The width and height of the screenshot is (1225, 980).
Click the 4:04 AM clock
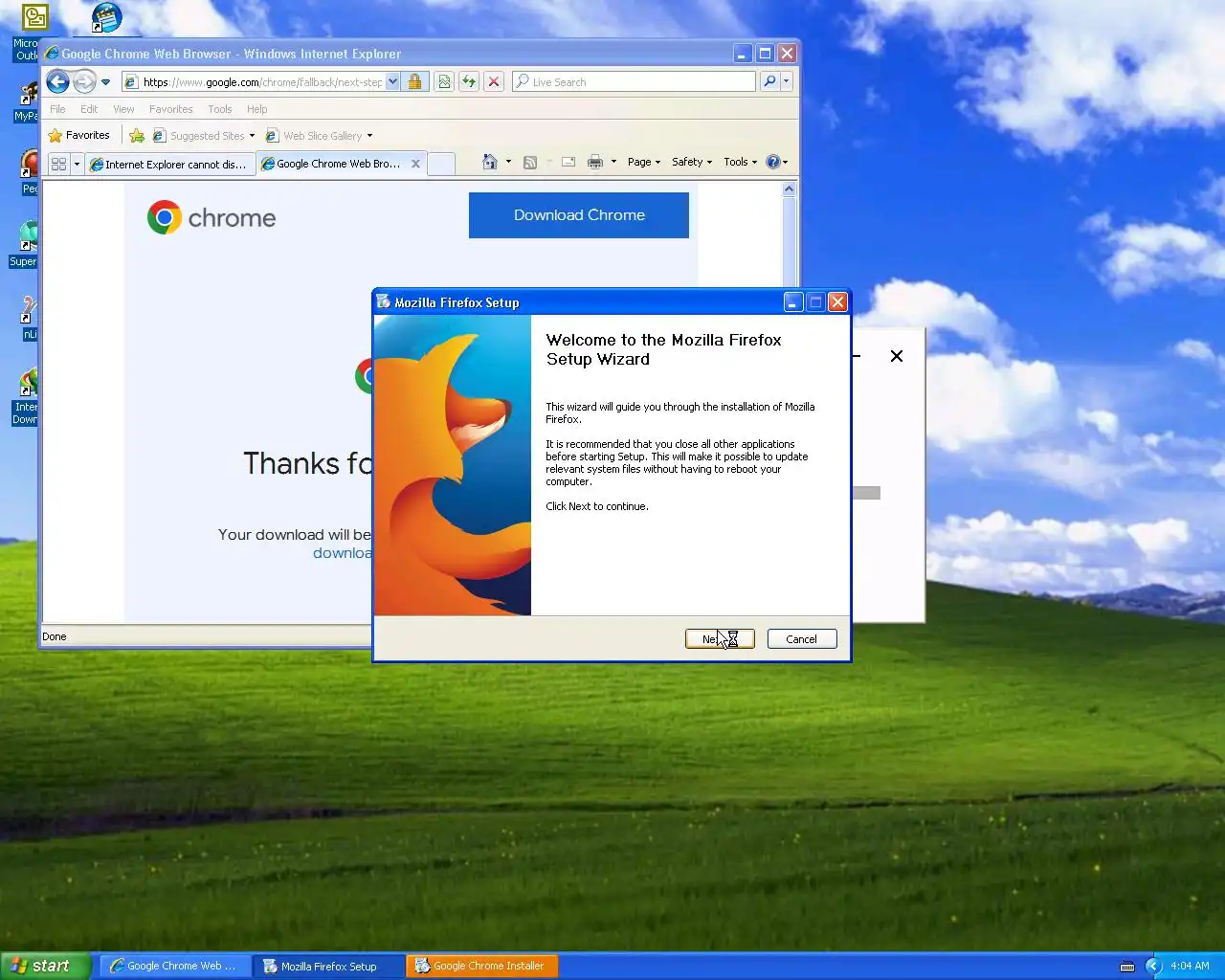coord(1190,967)
